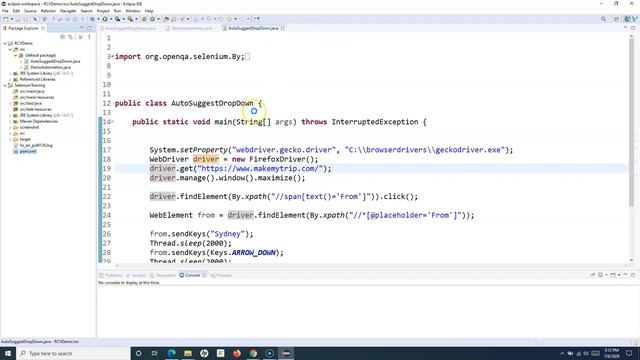Viewport: 640px width, 360px height.
Task: Select the Console tab
Action: (193, 276)
